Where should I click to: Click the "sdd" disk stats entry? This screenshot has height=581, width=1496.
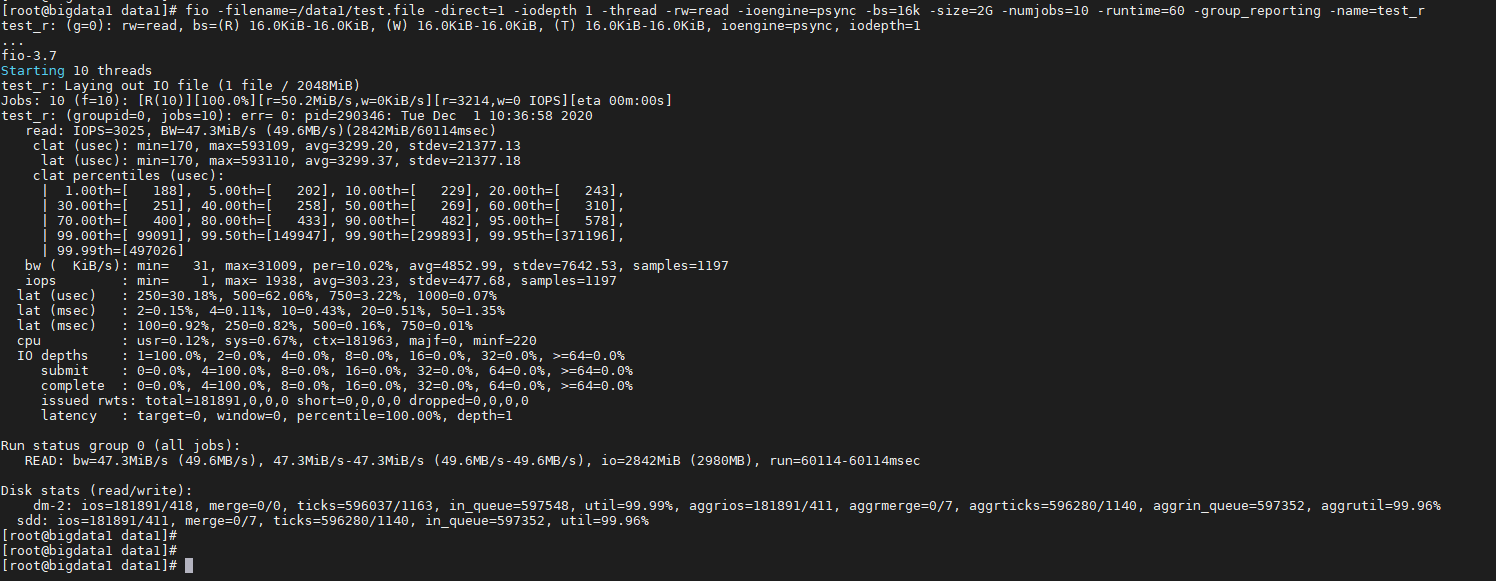[x=33, y=520]
